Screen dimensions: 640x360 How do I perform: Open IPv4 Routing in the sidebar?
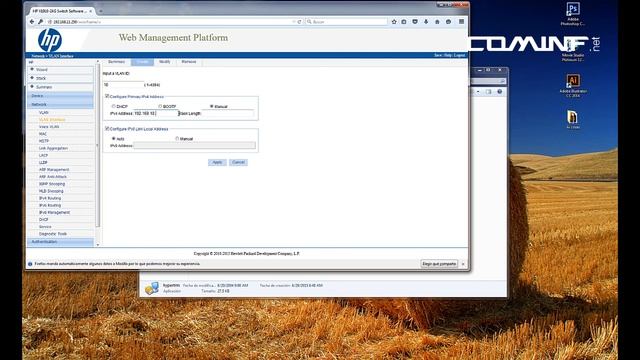click(x=50, y=198)
